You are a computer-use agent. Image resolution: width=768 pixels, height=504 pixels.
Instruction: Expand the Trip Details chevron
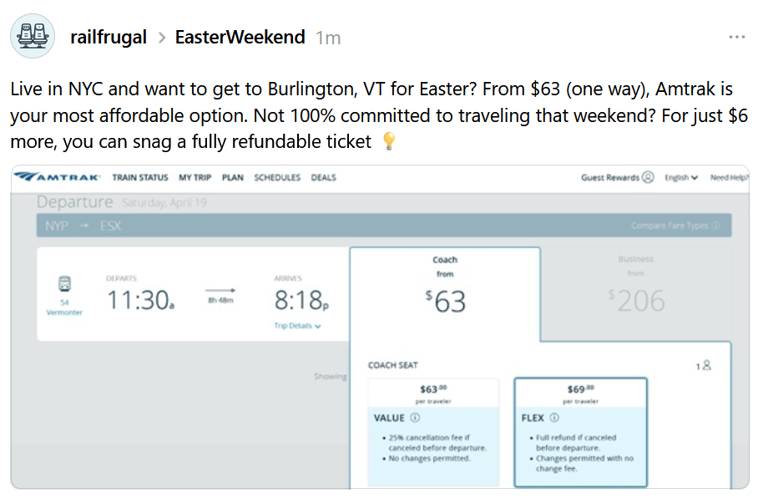pyautogui.click(x=318, y=326)
